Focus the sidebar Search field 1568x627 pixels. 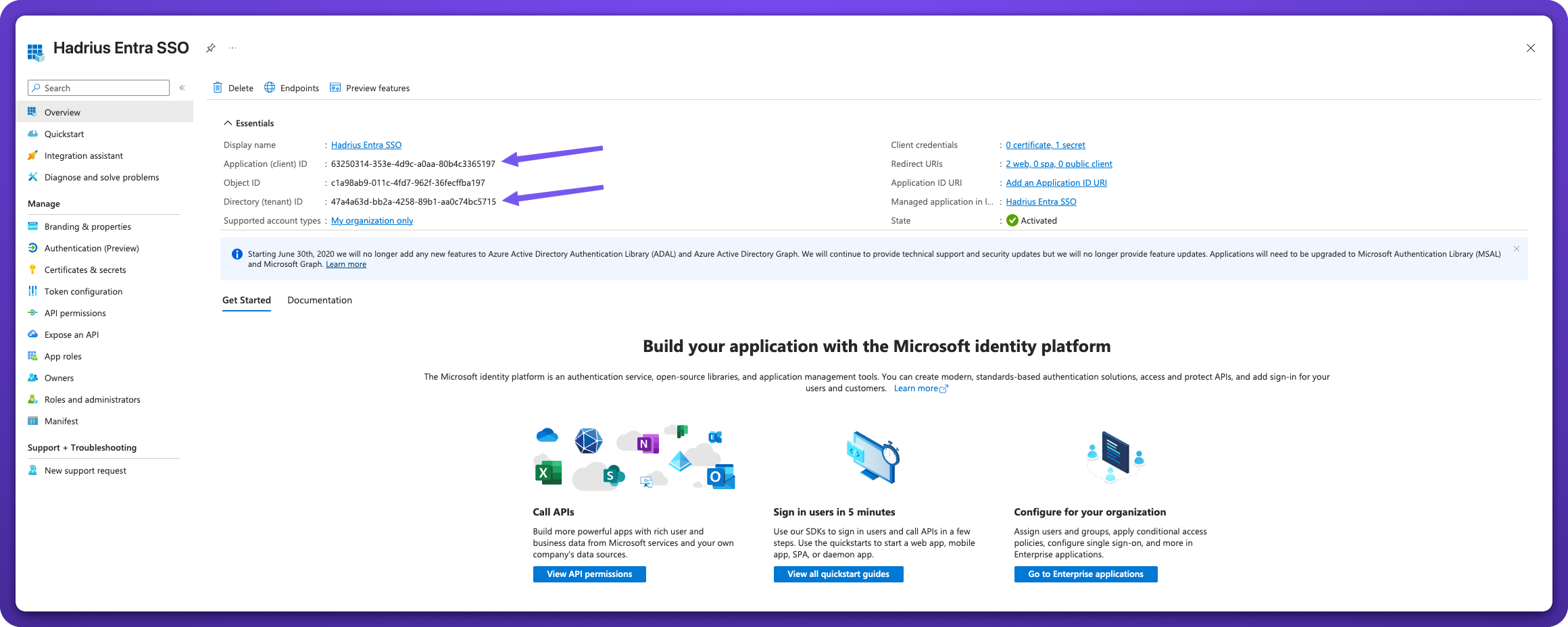pos(99,88)
